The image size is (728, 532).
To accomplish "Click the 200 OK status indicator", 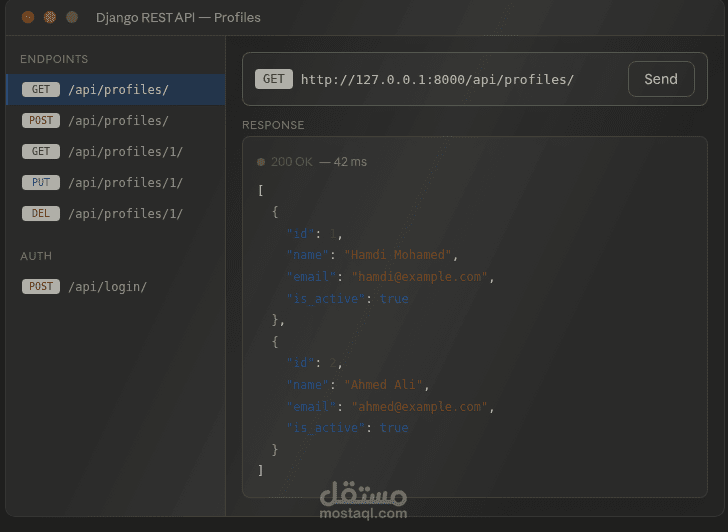I will click(x=285, y=162).
